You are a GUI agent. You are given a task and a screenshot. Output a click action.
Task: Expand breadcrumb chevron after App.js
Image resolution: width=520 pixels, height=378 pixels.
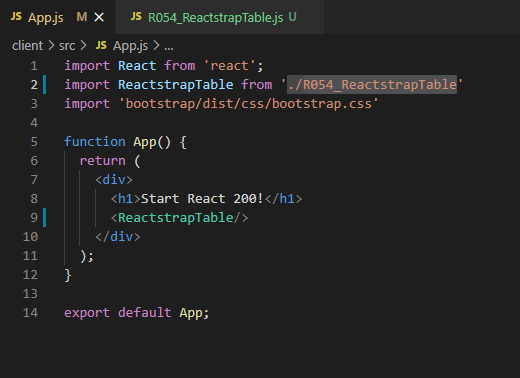pyautogui.click(x=156, y=46)
